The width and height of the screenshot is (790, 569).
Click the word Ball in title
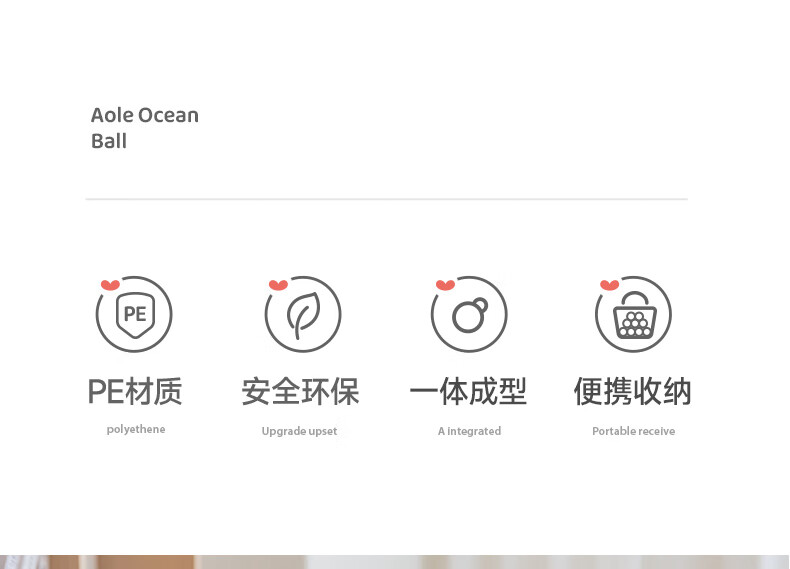tap(109, 141)
